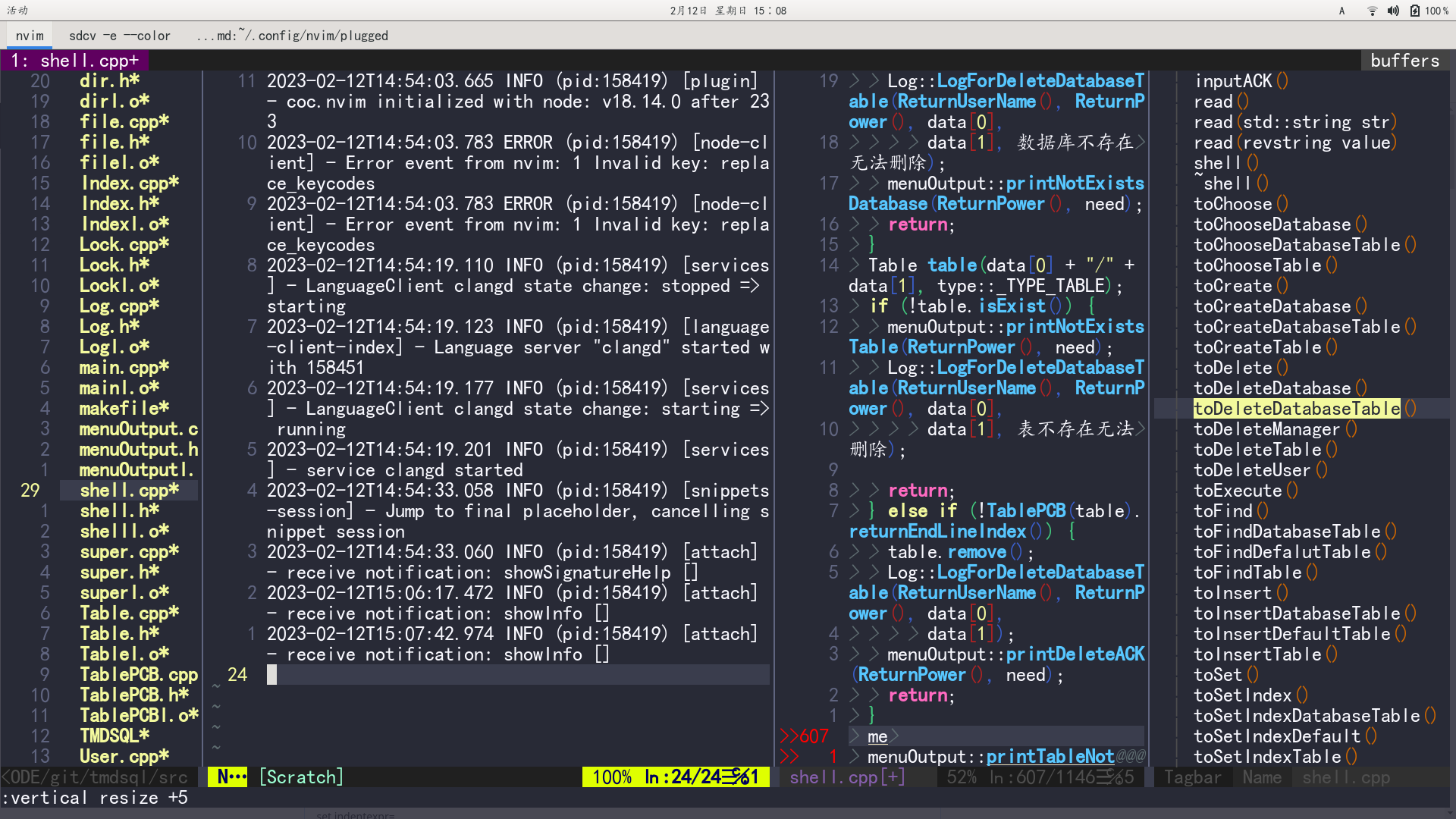Switch to the nvim terminal tab
The width and height of the screenshot is (1456, 819).
point(30,36)
